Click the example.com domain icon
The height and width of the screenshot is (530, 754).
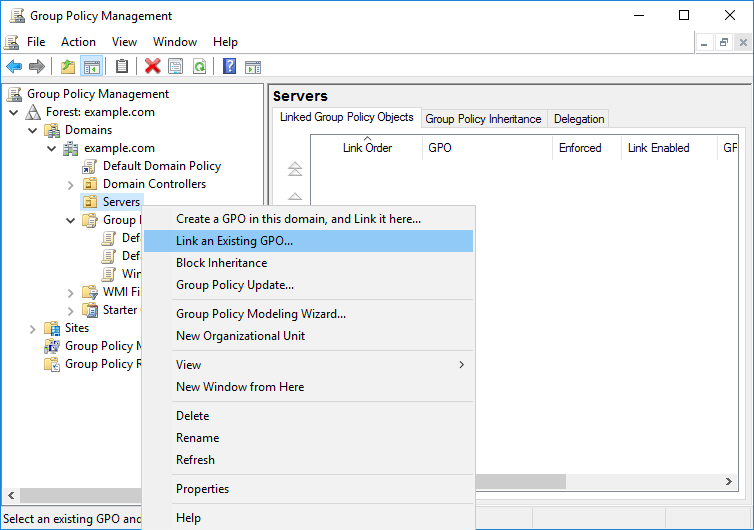71,148
